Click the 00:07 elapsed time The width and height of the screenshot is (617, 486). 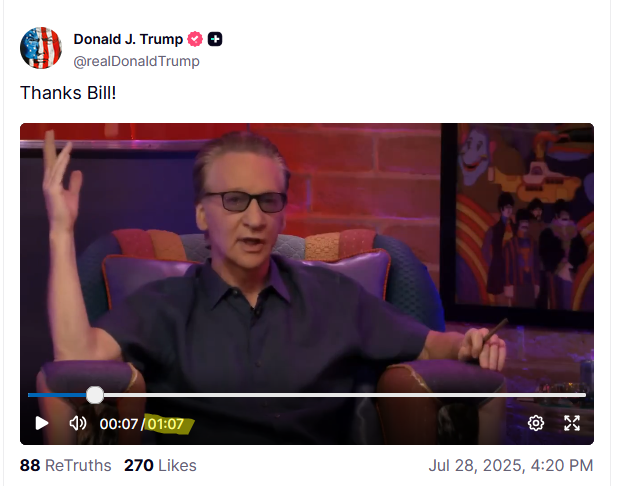coord(118,424)
